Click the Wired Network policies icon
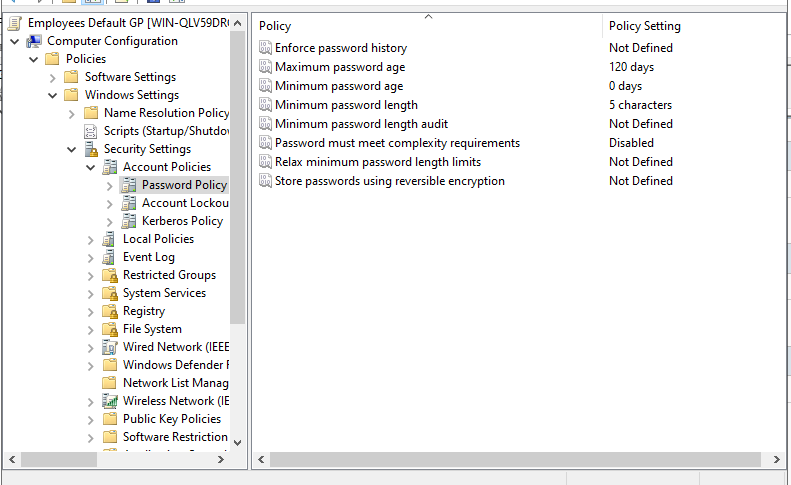This screenshot has height=485, width=791. coord(110,347)
